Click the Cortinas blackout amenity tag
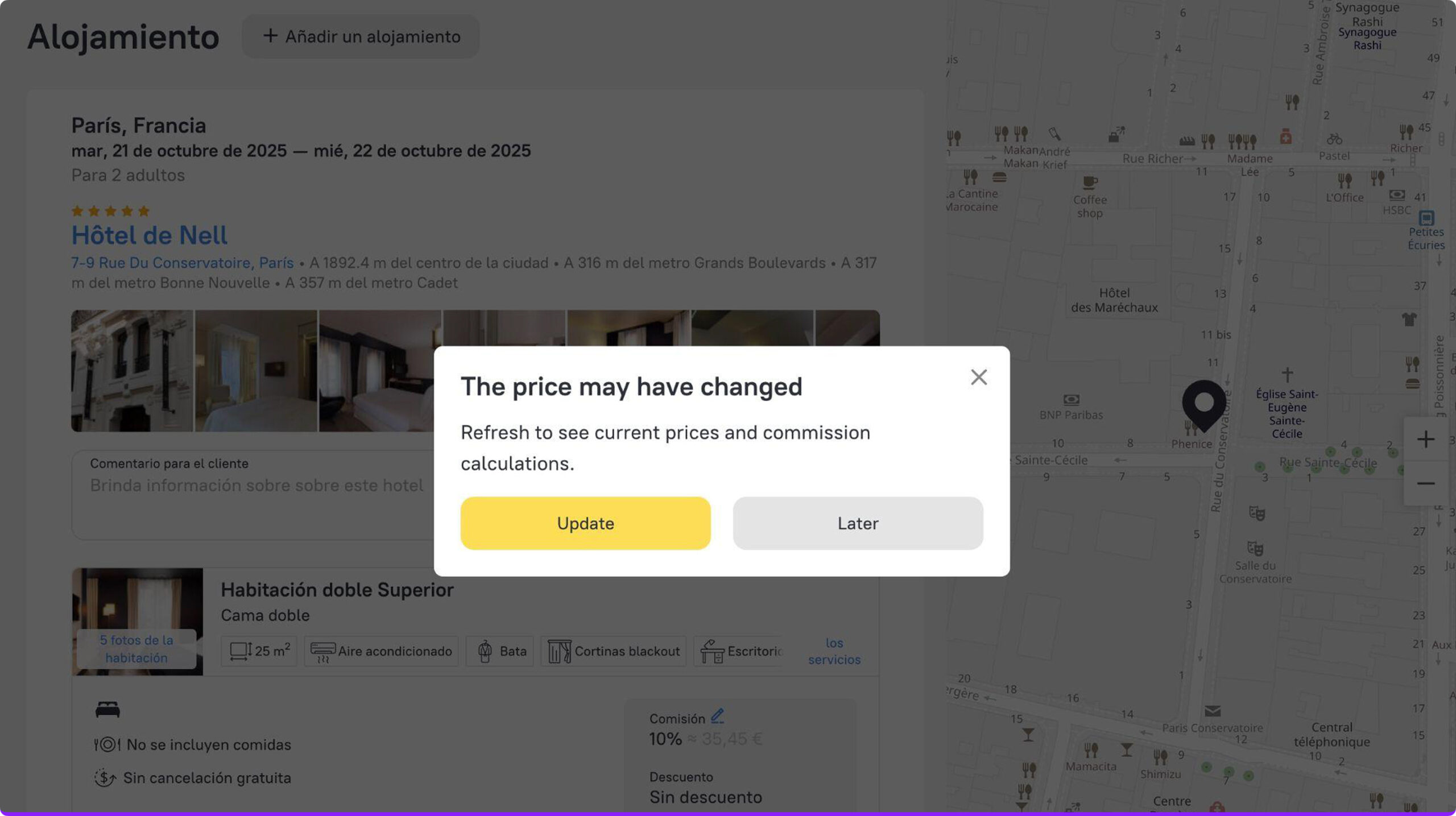Screen dimensions: 1456x816 coord(613,651)
